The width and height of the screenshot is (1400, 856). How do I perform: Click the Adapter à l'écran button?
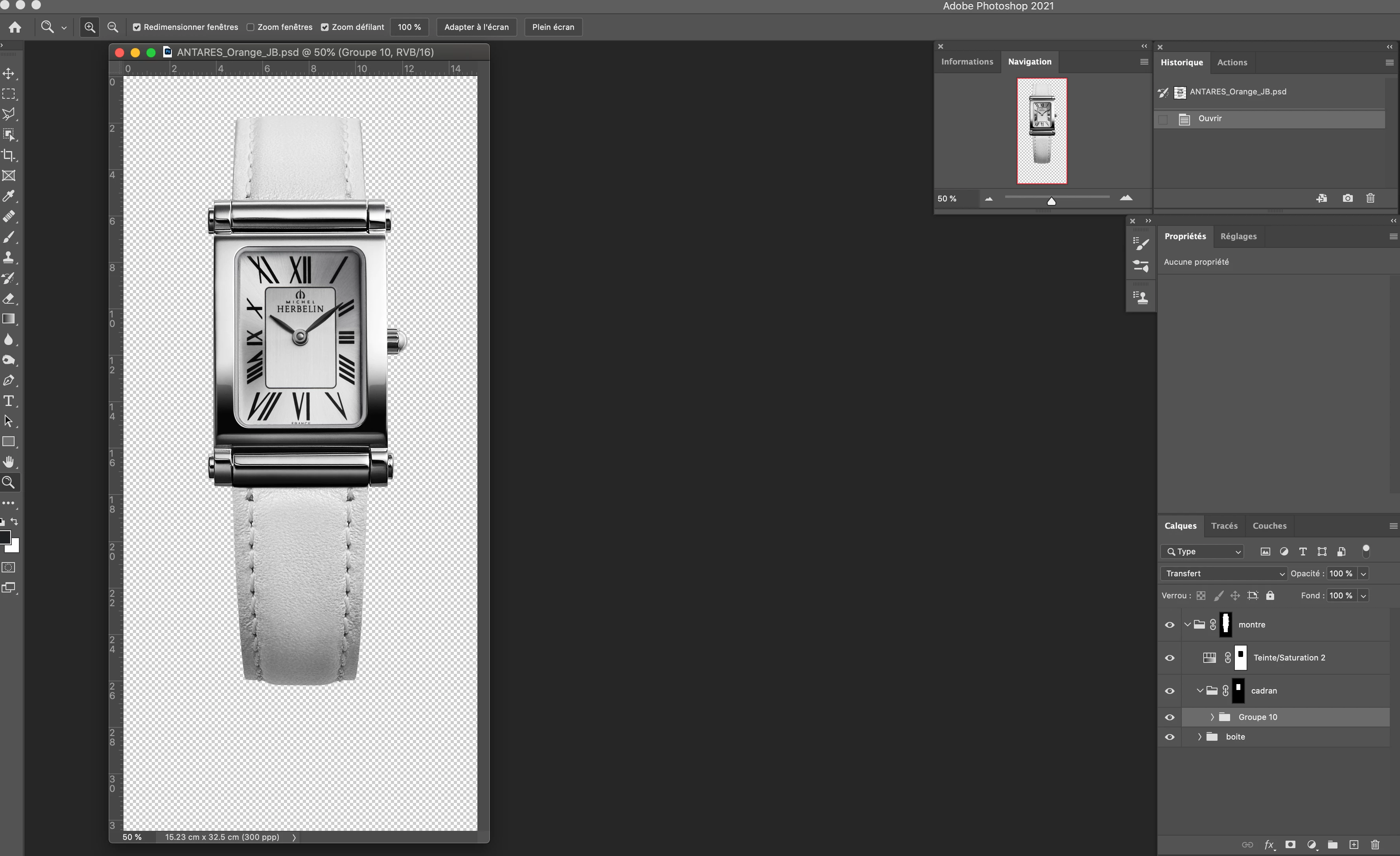point(476,27)
